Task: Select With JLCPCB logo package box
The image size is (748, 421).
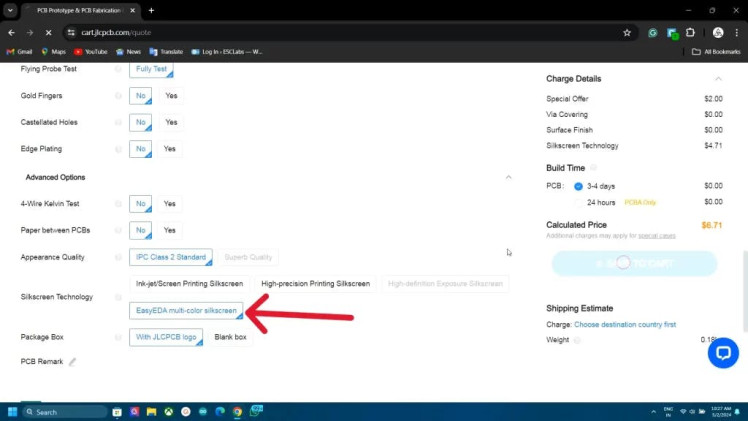Action: click(166, 337)
